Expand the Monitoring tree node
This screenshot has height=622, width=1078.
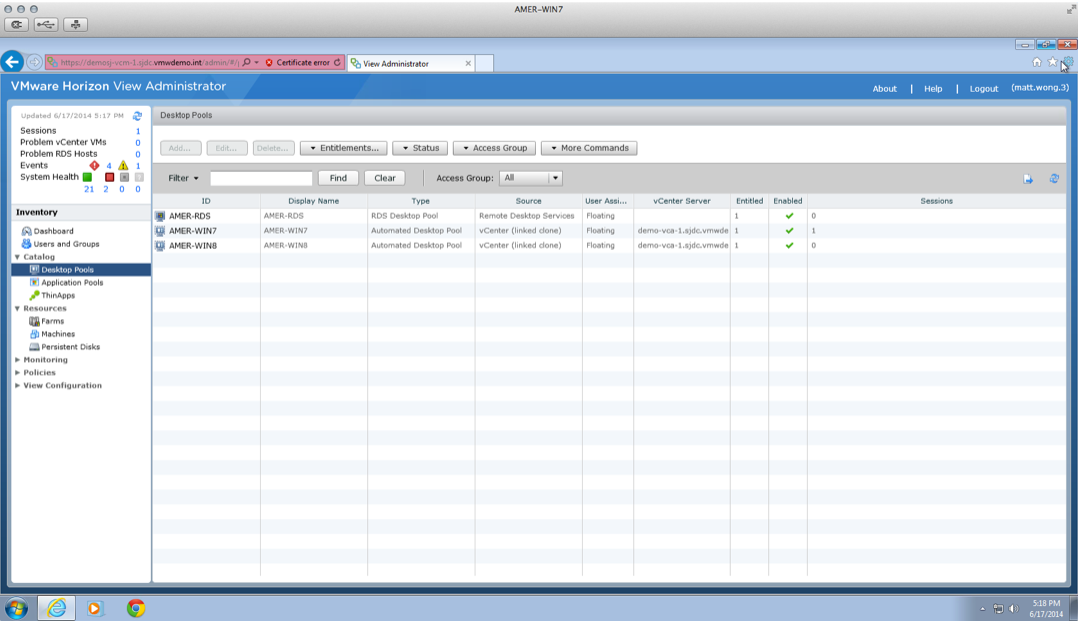click(17, 359)
